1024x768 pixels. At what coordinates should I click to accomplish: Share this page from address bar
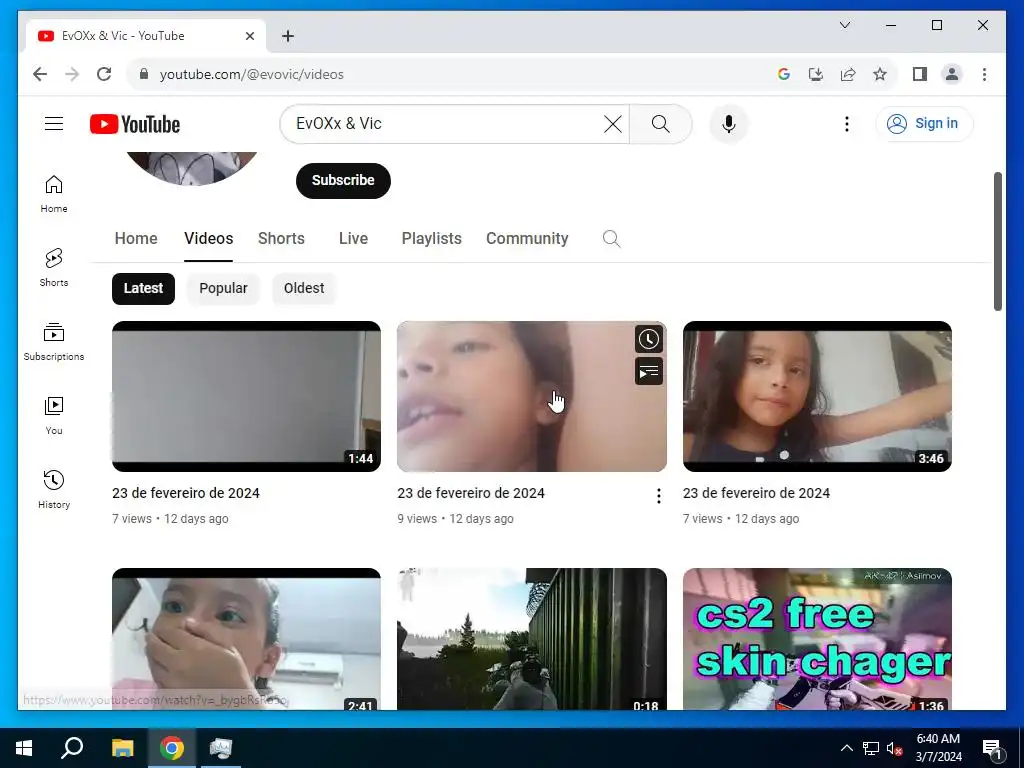[848, 74]
